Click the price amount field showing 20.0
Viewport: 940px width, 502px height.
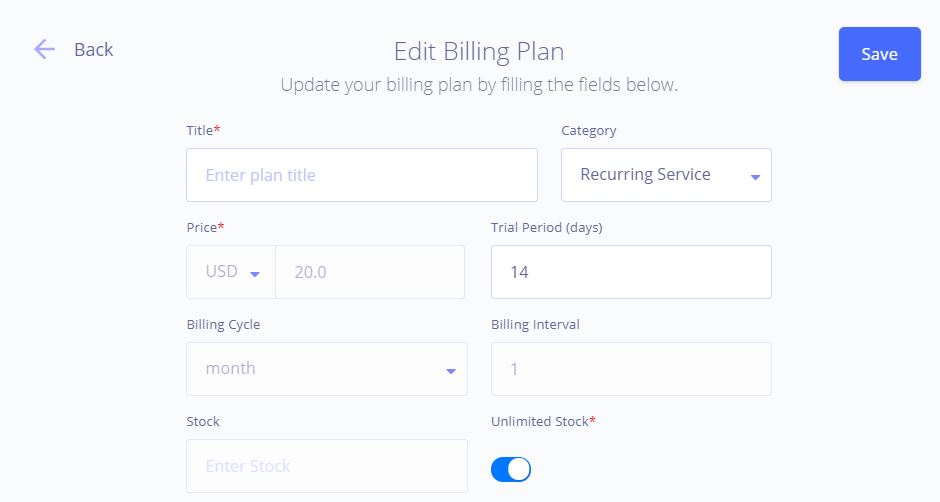(x=370, y=272)
